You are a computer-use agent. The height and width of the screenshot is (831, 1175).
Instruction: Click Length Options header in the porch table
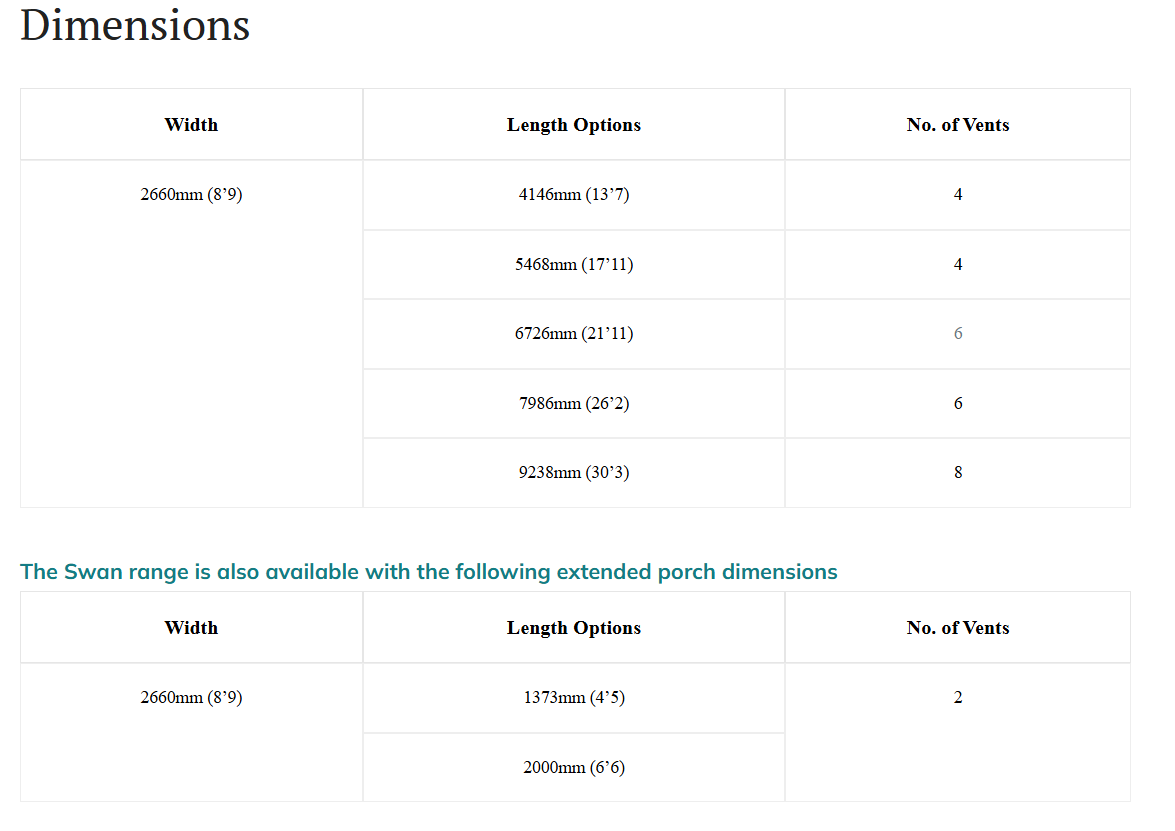[x=574, y=627]
